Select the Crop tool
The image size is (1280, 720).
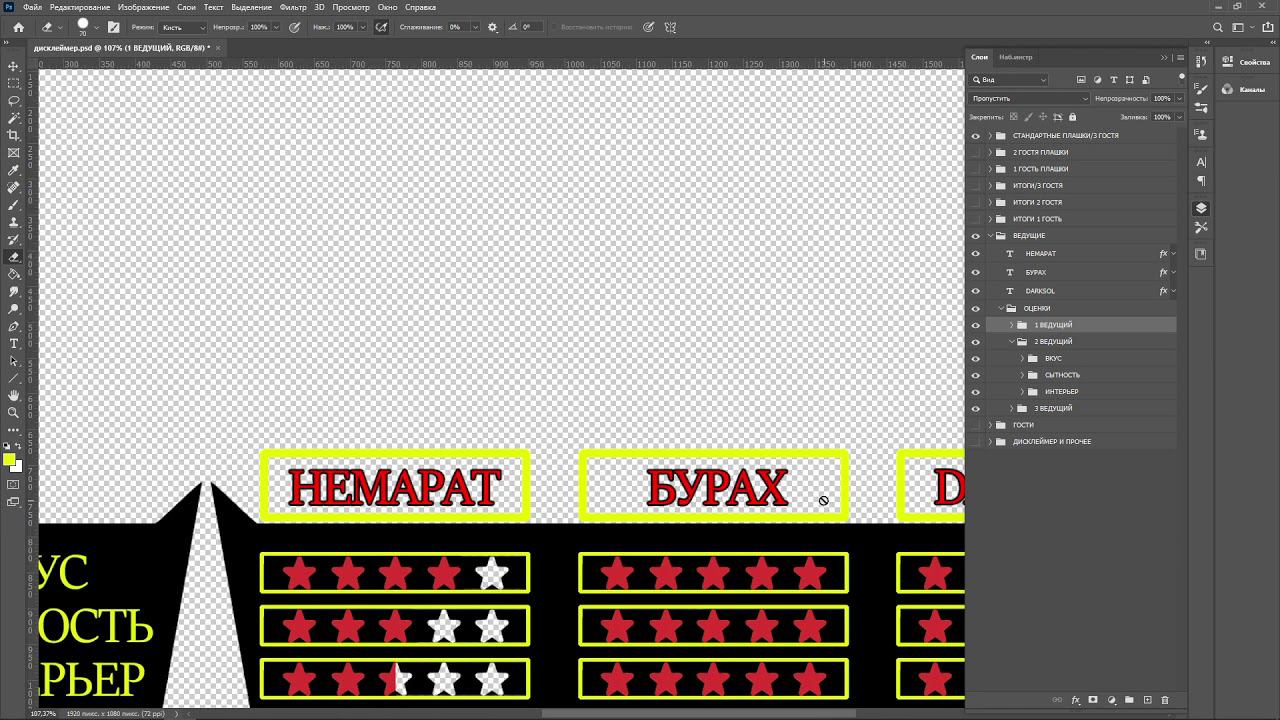pyautogui.click(x=14, y=135)
